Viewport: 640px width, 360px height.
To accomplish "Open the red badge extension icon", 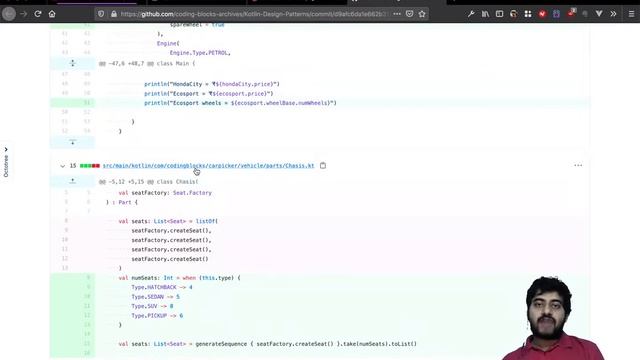I will pyautogui.click(x=571, y=13).
